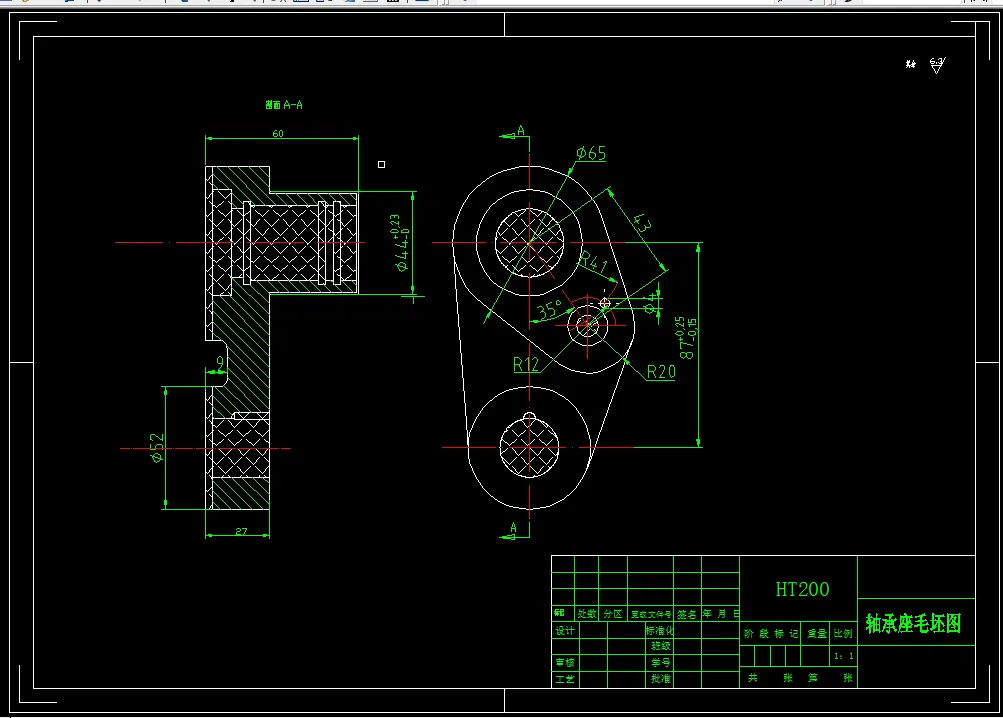This screenshot has height=718, width=1003.
Task: Select the '比例' scale label
Action: [843, 634]
